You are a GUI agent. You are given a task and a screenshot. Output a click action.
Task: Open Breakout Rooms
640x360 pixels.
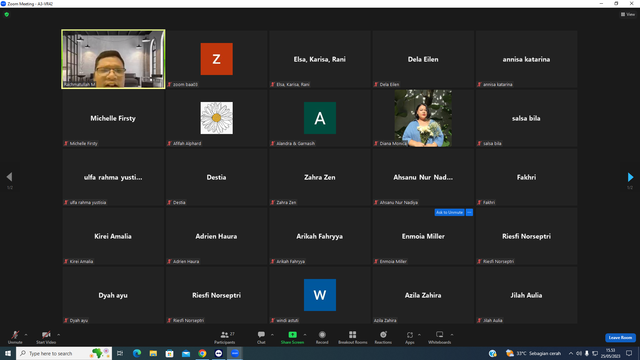(353, 337)
